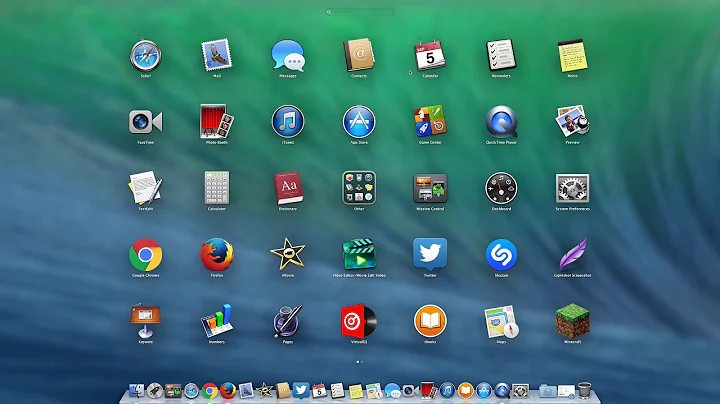
Task: Open the Calculator app
Action: click(x=217, y=188)
